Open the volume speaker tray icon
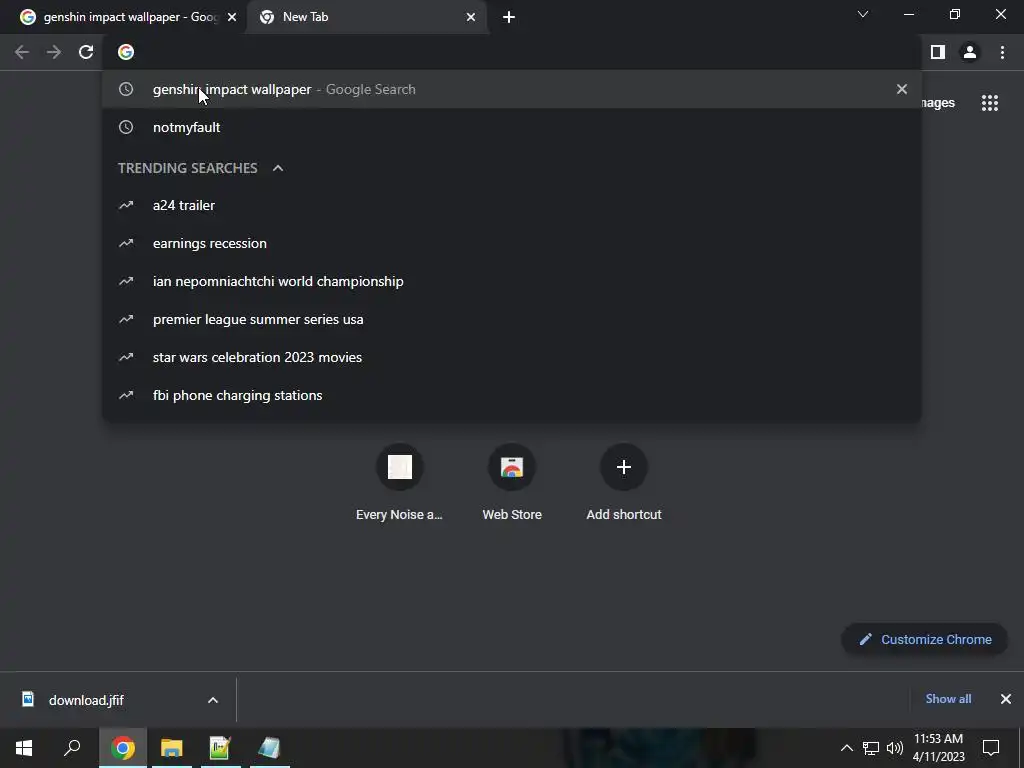 click(x=895, y=748)
